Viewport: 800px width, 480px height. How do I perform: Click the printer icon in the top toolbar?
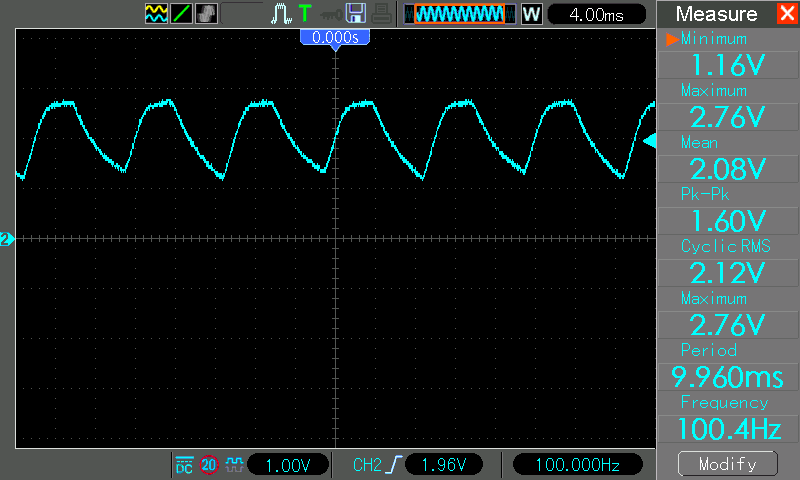point(381,14)
